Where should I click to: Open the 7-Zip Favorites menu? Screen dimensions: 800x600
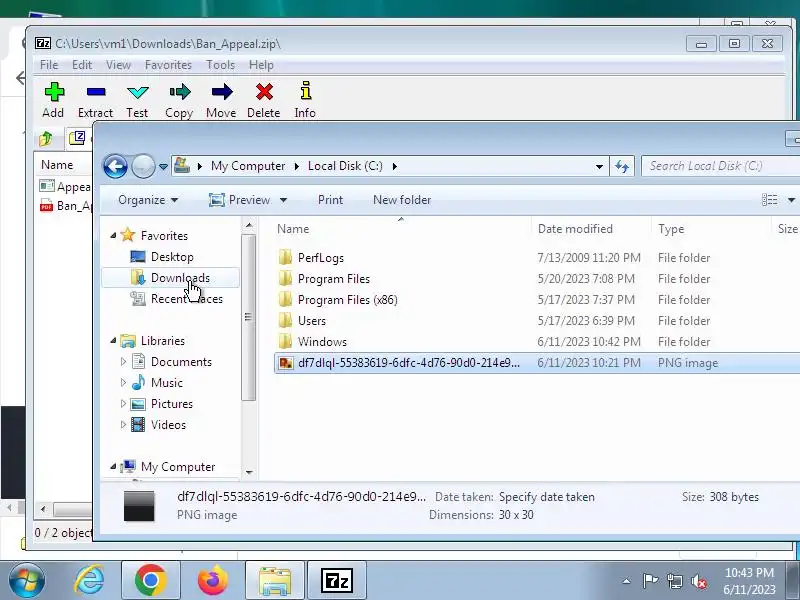(168, 65)
